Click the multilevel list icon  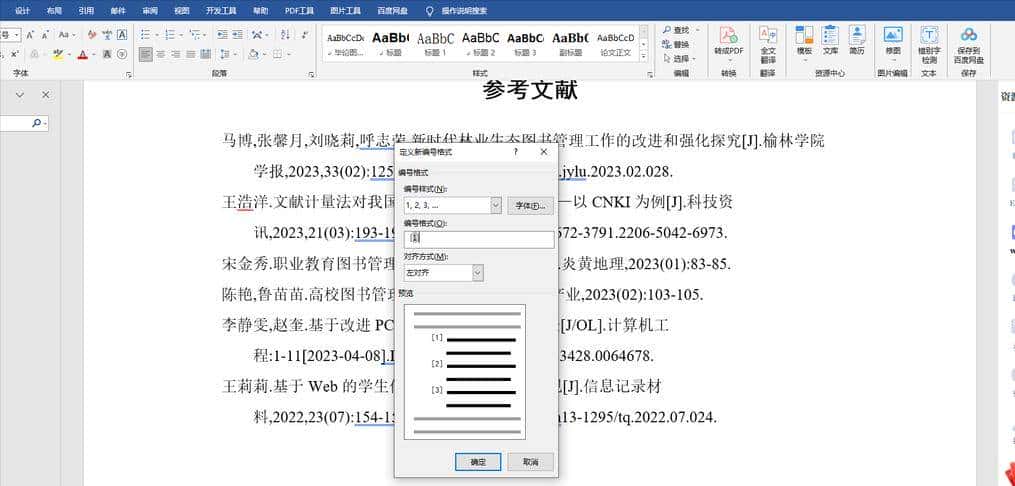click(x=194, y=35)
